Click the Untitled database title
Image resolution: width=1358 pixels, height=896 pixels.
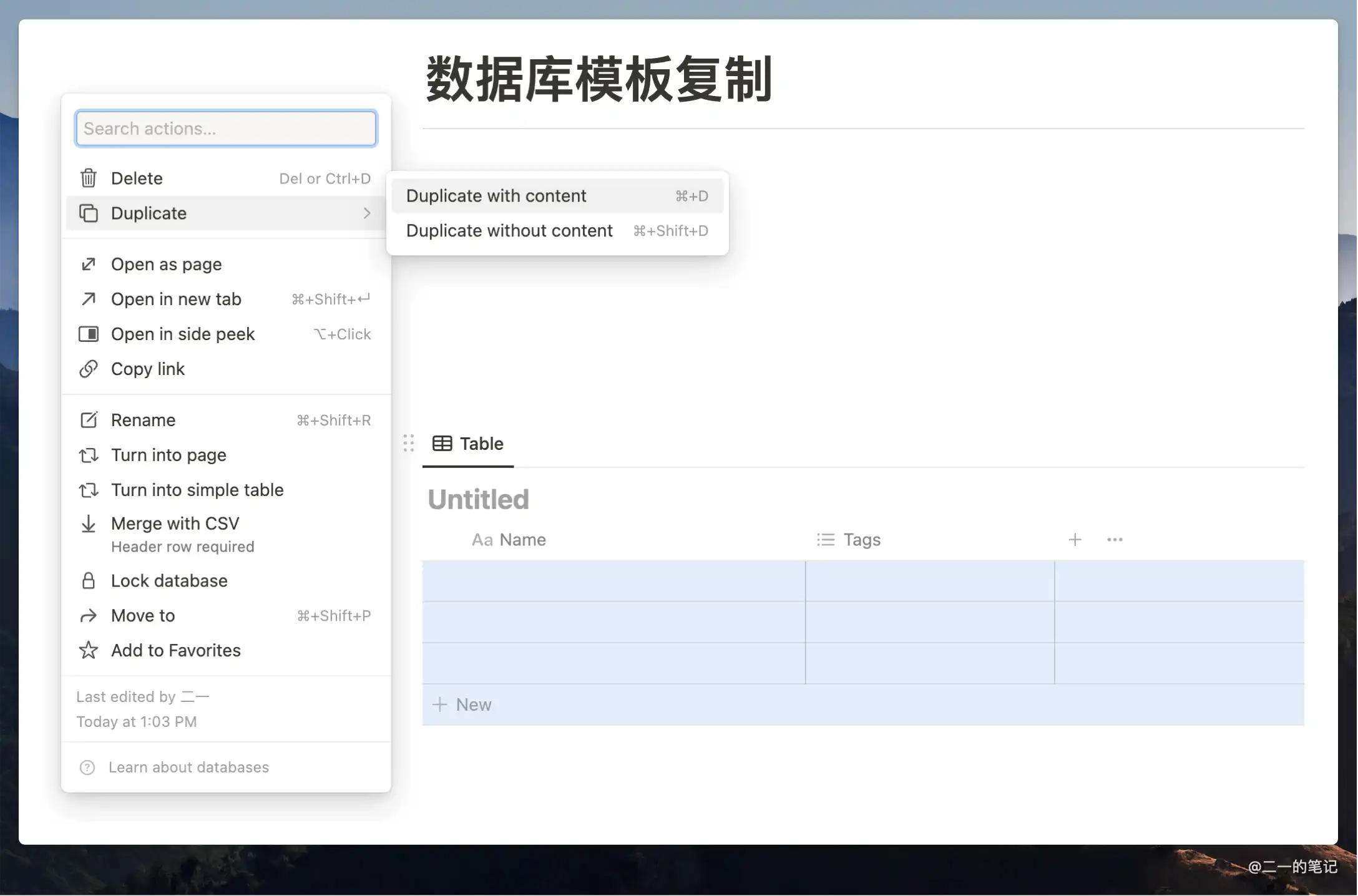click(x=479, y=499)
